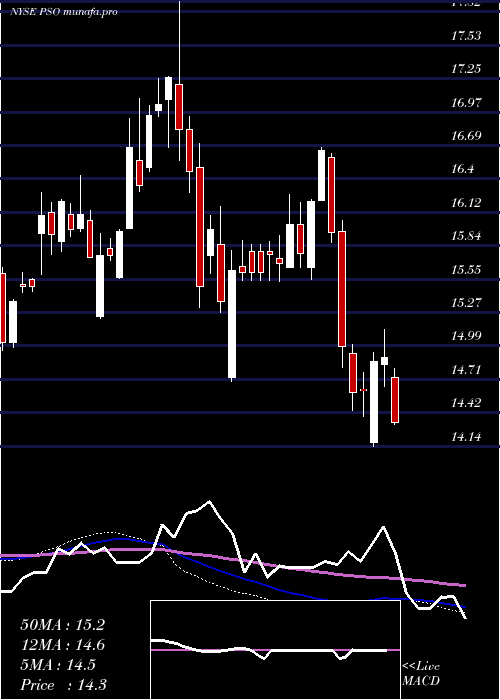500x700 pixels.
Task: Click the 16.97 price axis label
Action: click(x=466, y=103)
